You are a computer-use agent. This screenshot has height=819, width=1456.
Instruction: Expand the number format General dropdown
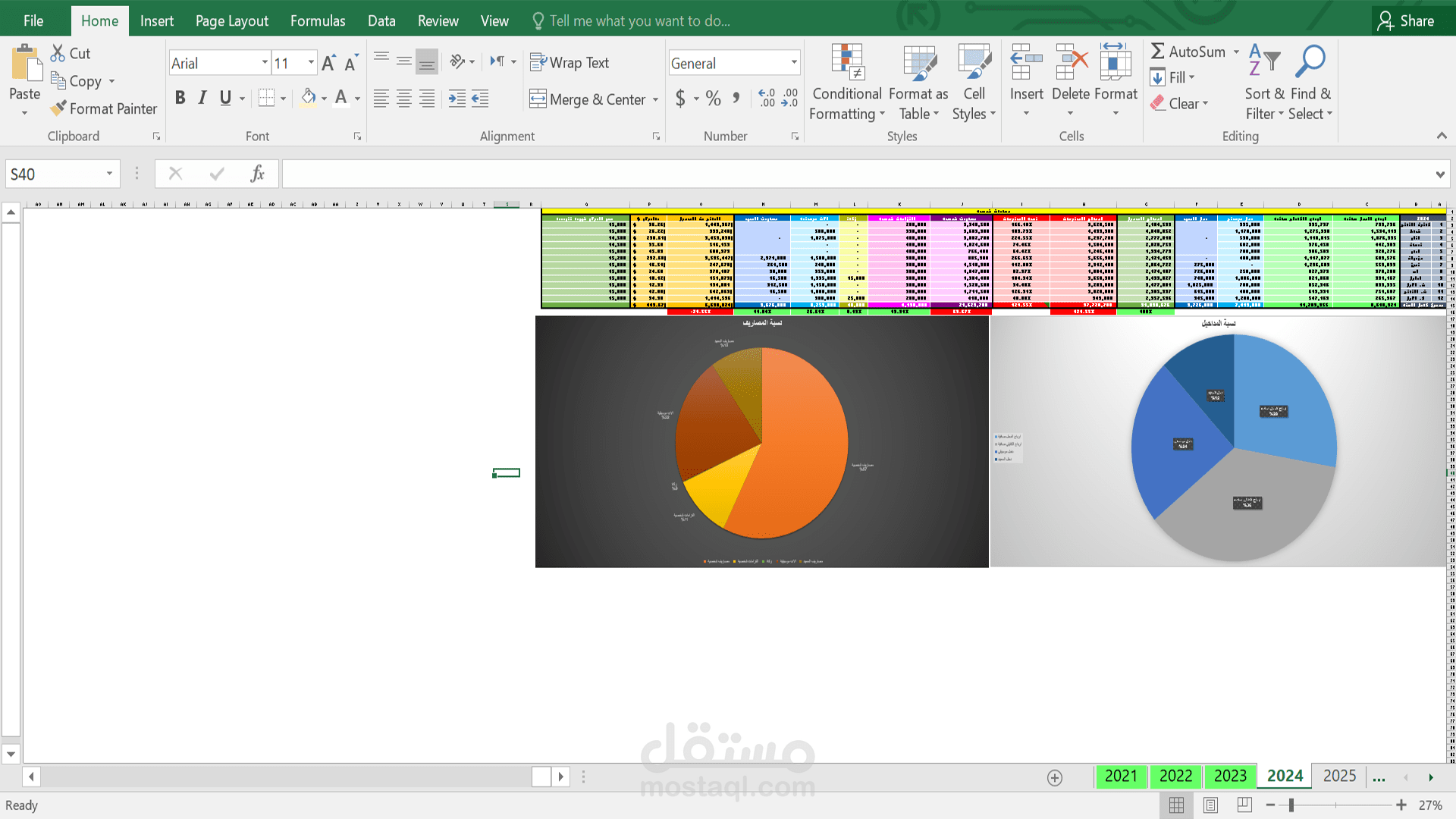[x=794, y=63]
